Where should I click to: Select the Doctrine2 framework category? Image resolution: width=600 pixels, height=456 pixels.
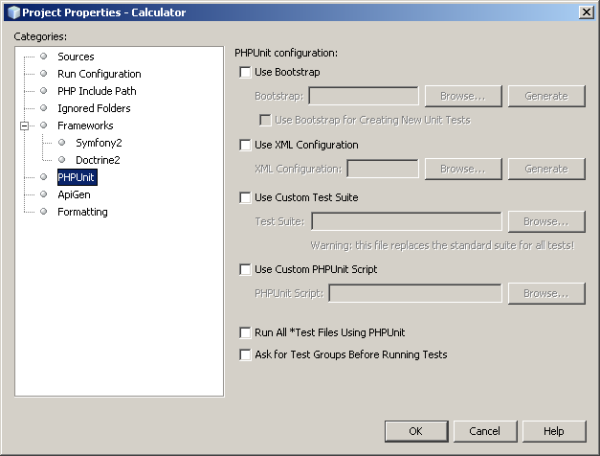tap(98, 160)
